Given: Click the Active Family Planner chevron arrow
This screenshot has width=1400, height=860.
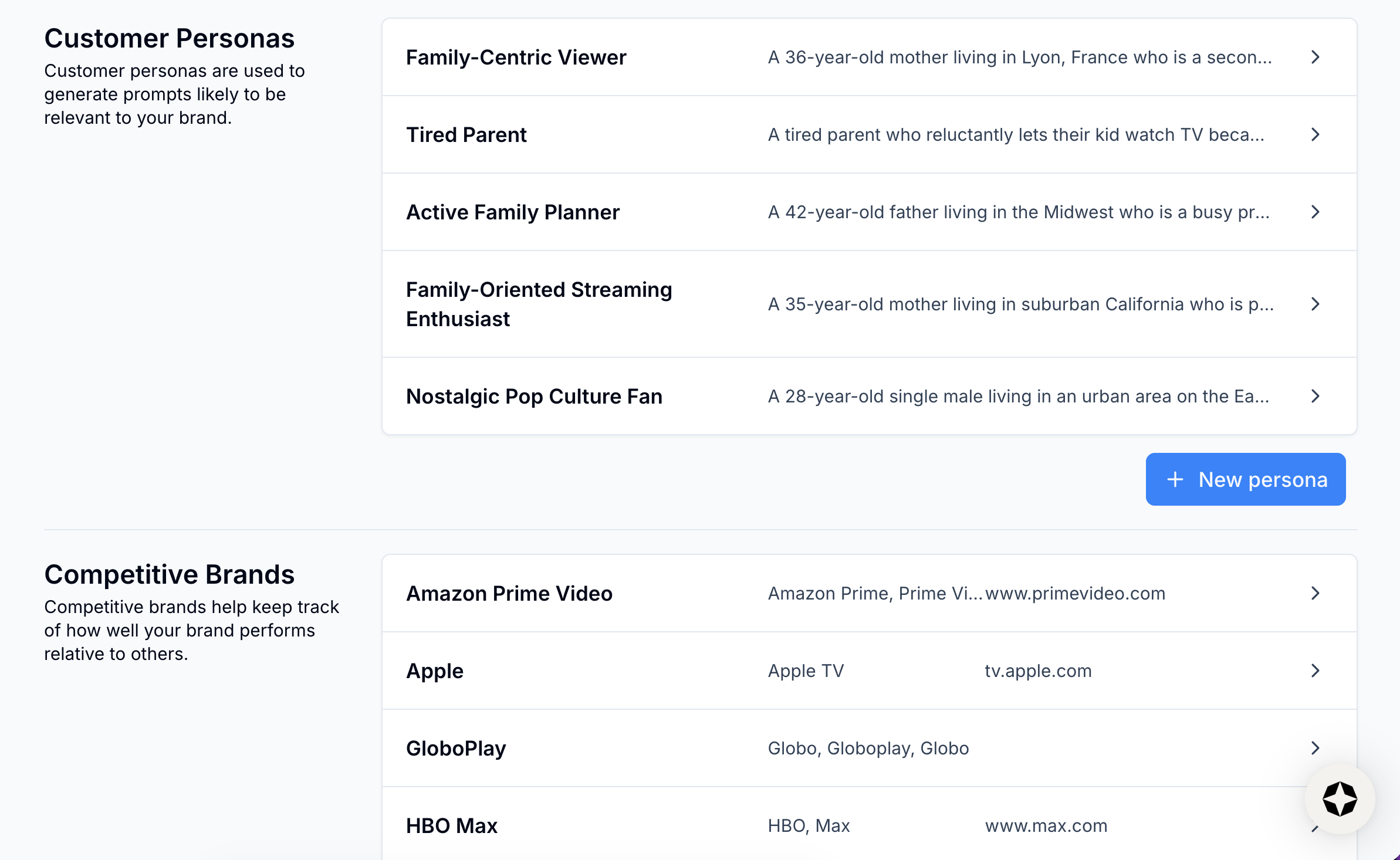Looking at the screenshot, I should (1315, 212).
